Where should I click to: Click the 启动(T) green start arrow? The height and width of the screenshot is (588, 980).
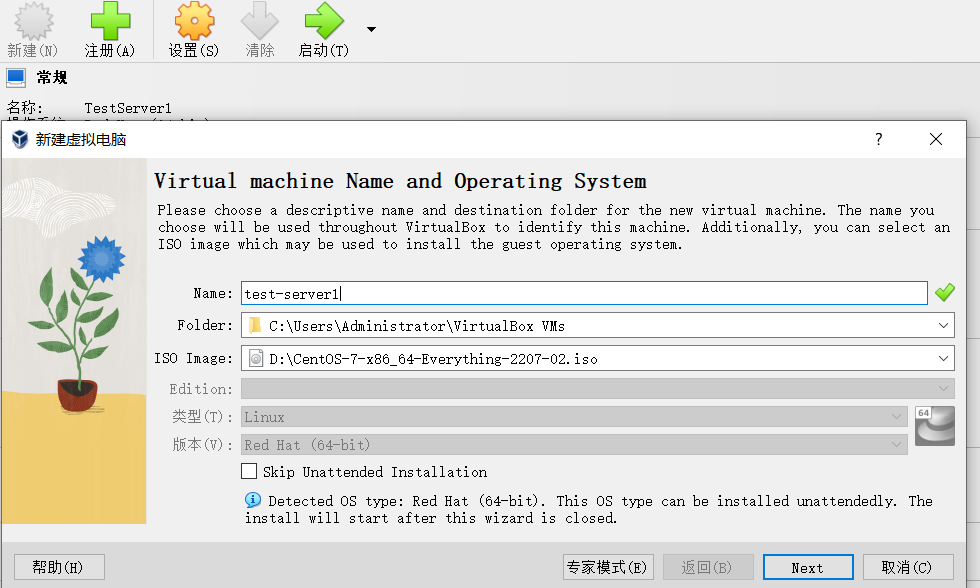point(324,21)
